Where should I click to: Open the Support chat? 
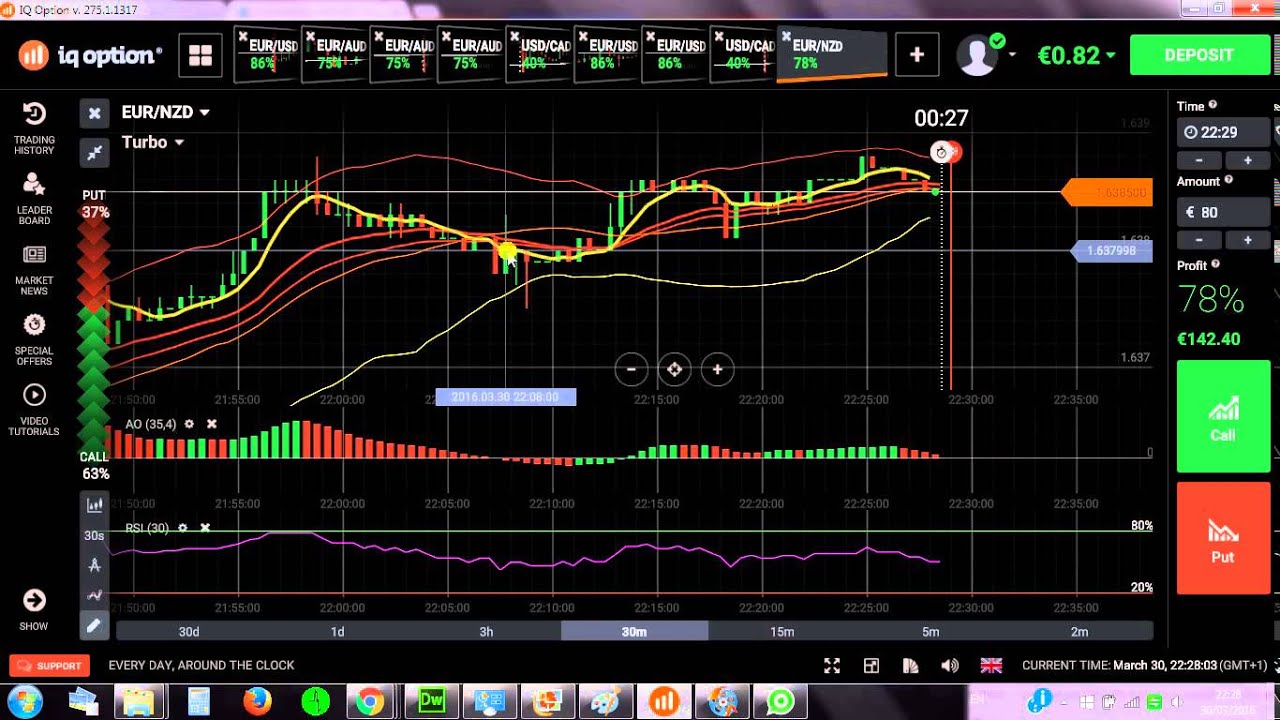pos(50,665)
